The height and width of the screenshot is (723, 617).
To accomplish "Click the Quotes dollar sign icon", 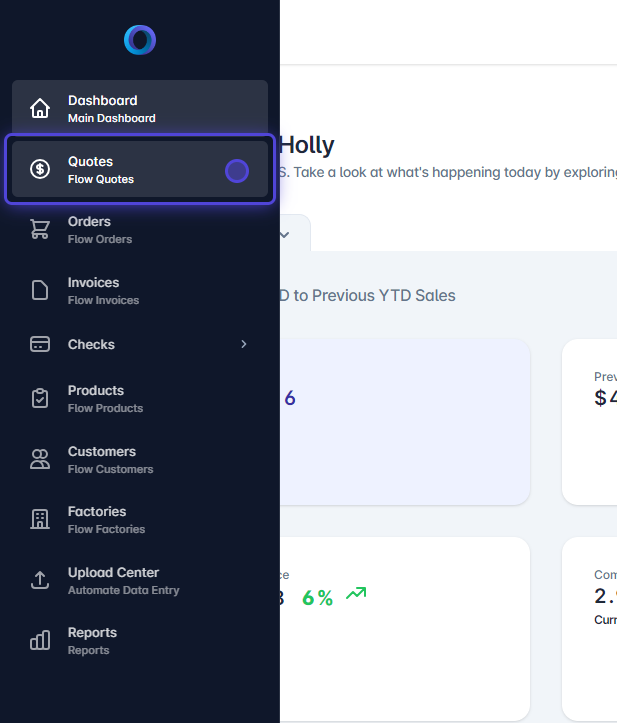I will (40, 170).
